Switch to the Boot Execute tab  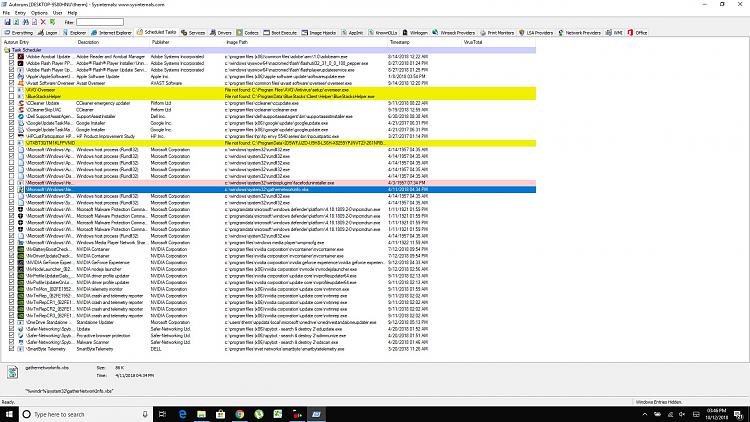pos(280,33)
